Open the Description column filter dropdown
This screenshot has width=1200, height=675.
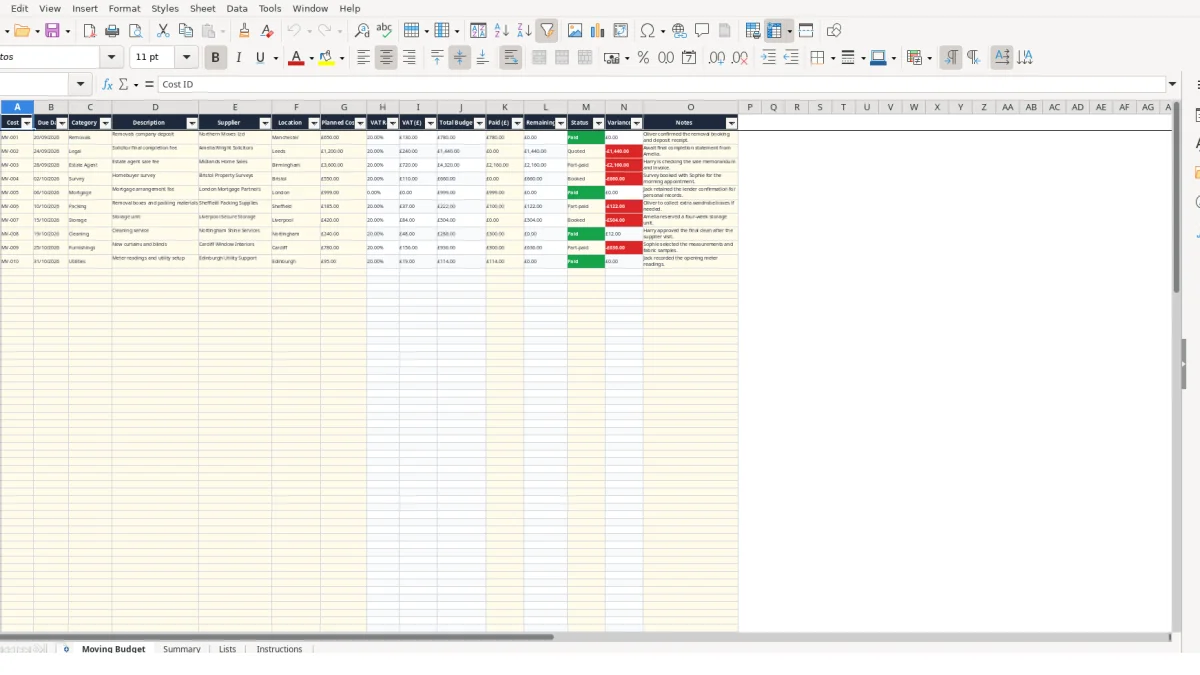tap(192, 123)
